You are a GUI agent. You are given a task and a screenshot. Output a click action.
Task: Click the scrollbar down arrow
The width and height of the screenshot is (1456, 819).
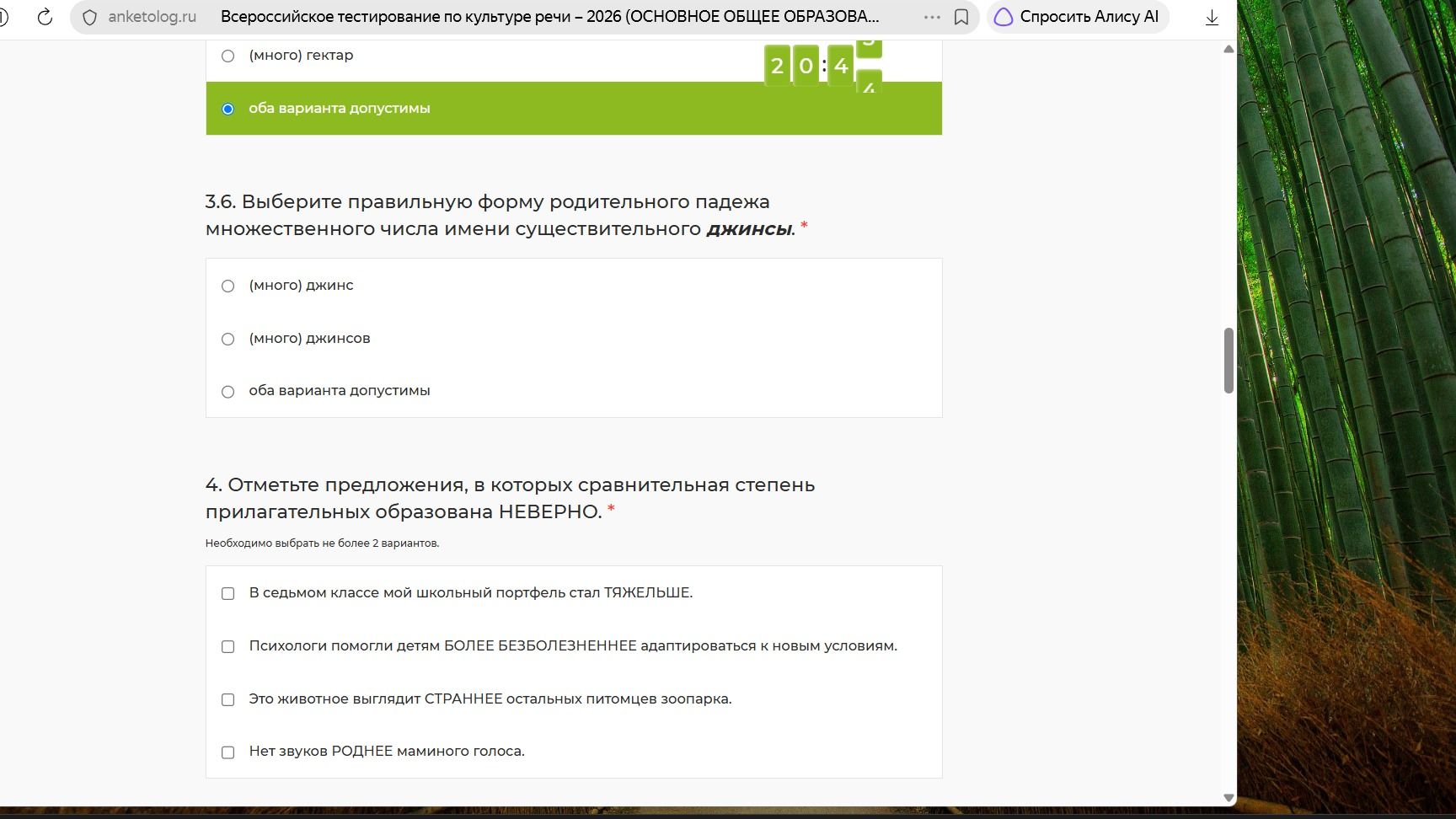1228,797
